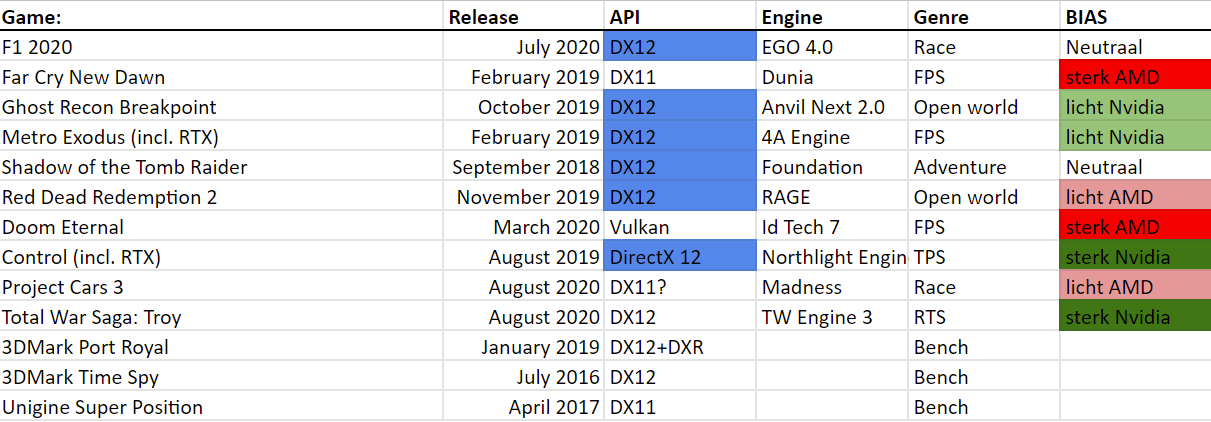This screenshot has height=422, width=1211.
Task: Select the July 2016 release cell
Action: tap(524, 376)
